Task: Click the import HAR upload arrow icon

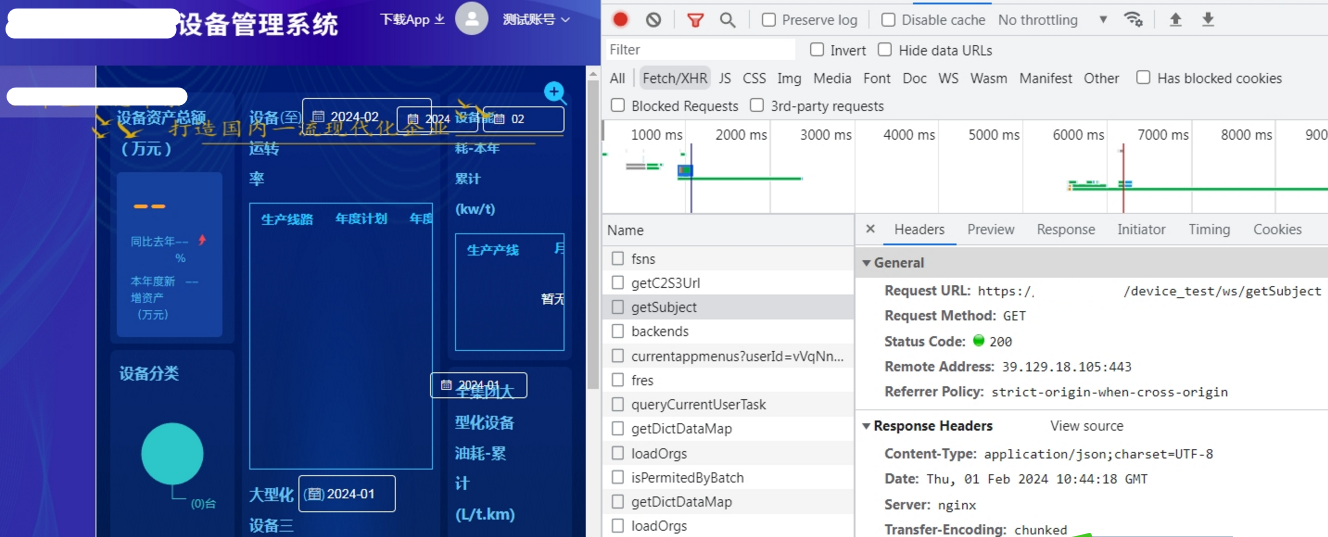Action: click(1175, 20)
